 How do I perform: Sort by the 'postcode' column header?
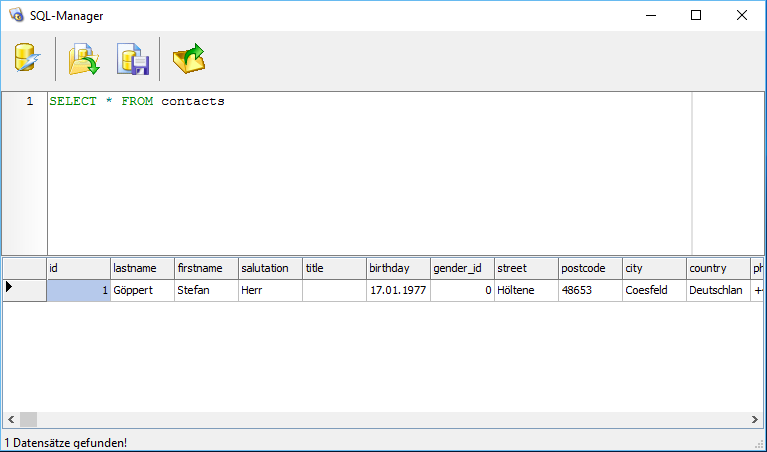coord(590,268)
